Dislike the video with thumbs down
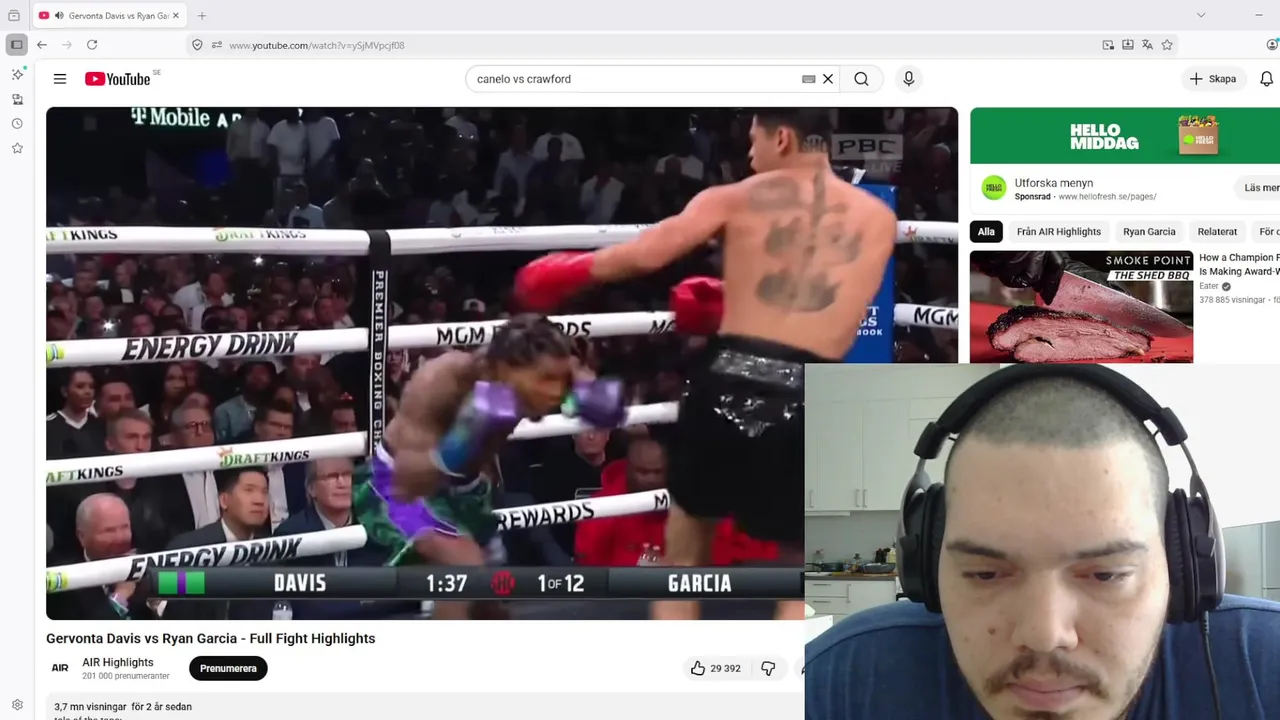Screen dimensions: 1280x720 tap(768, 668)
